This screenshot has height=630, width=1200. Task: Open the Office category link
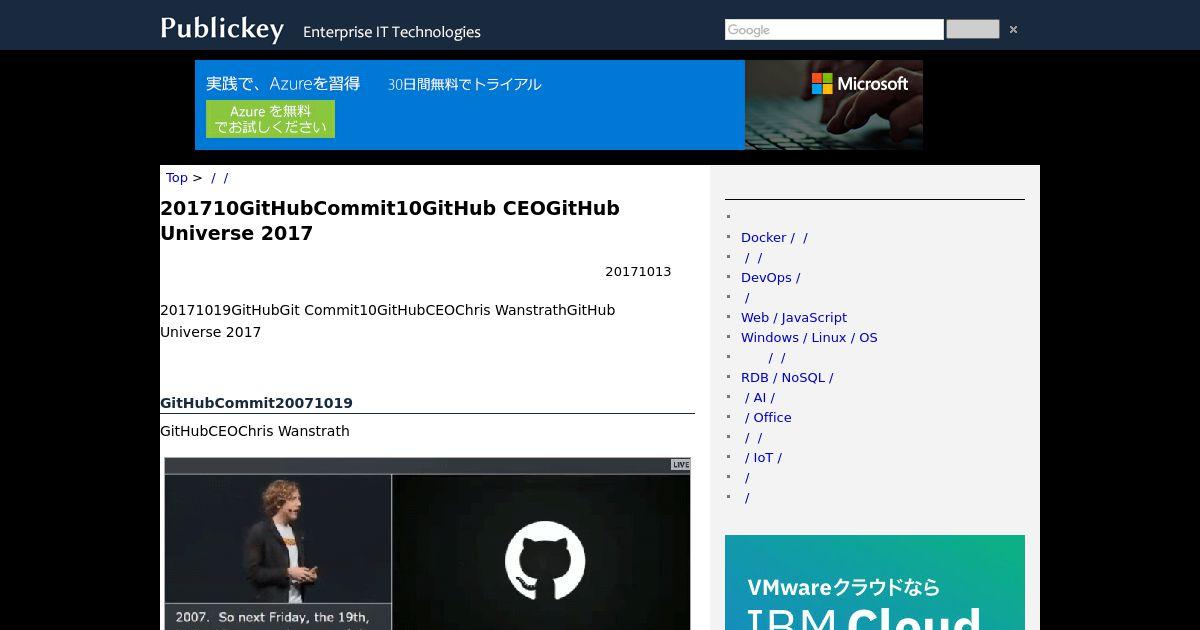pos(768,418)
